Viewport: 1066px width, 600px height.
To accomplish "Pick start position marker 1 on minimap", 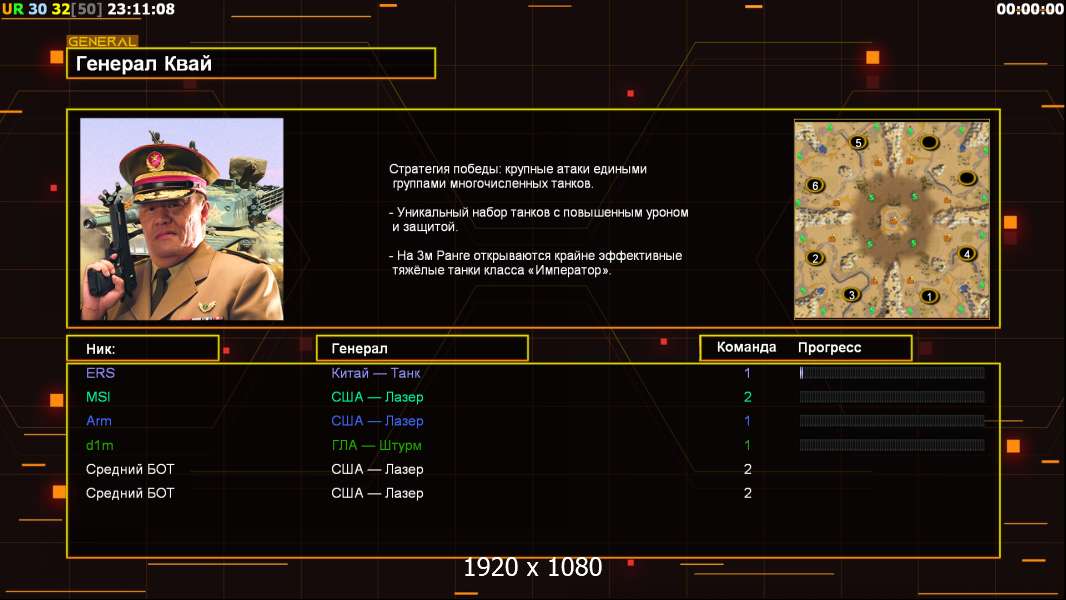I will click(929, 296).
